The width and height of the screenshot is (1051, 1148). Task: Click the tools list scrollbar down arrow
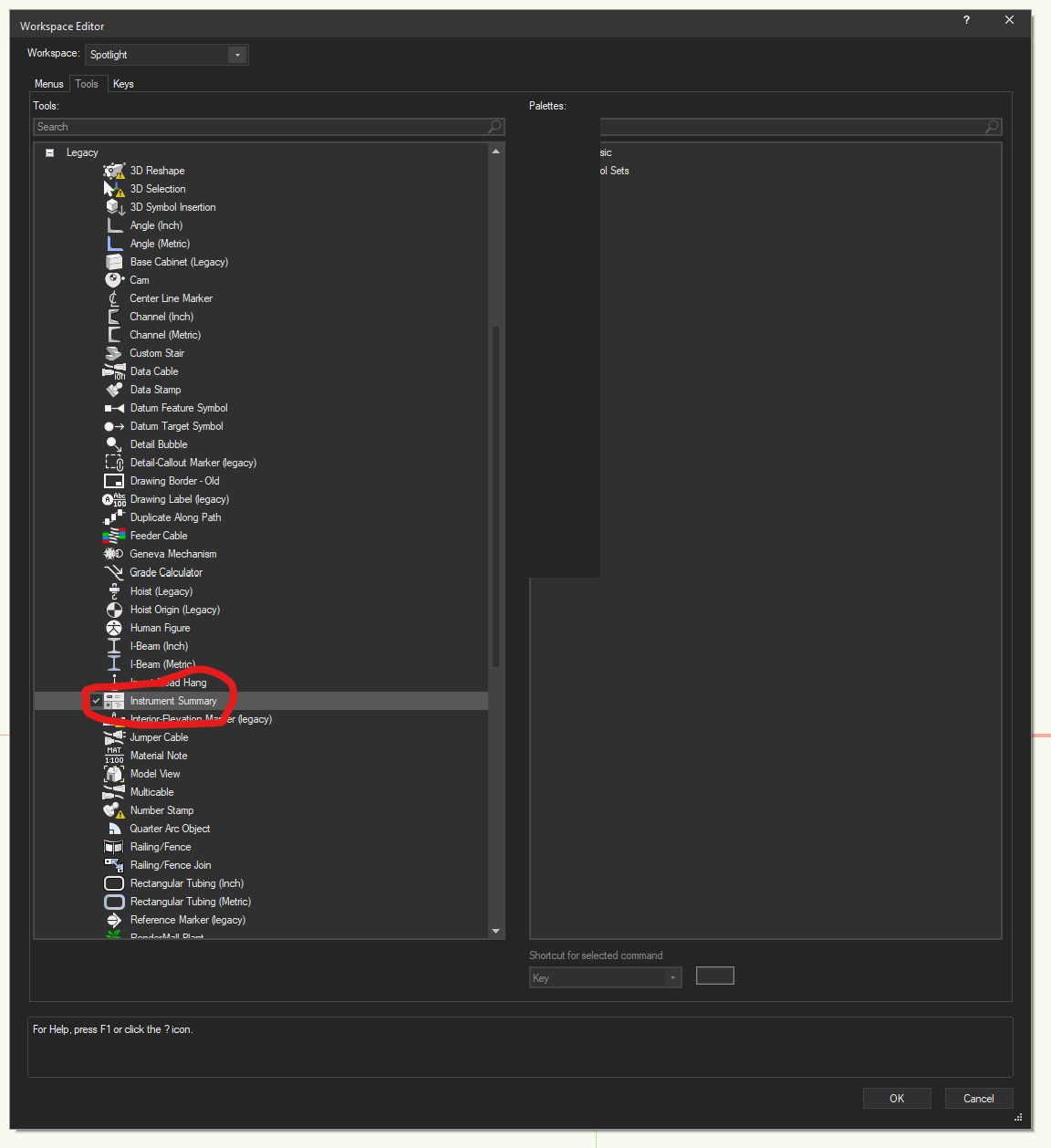(495, 931)
